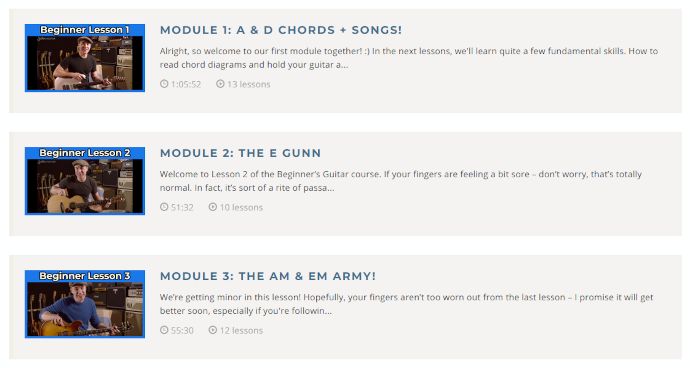This screenshot has height=368, width=690.
Task: Click play icon next to 13 lessons
Action: click(220, 84)
